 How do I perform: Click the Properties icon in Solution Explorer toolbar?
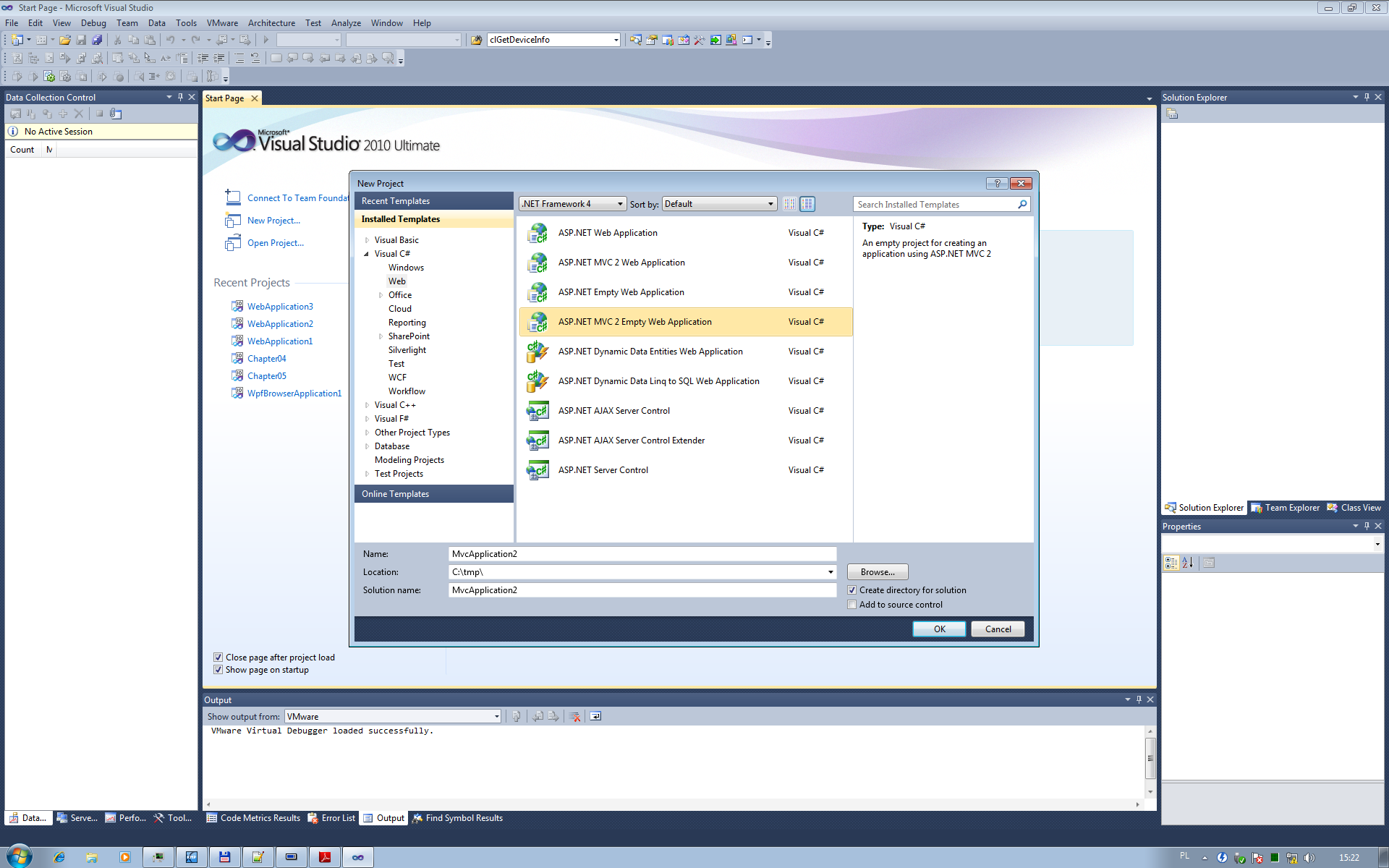coord(1173,114)
